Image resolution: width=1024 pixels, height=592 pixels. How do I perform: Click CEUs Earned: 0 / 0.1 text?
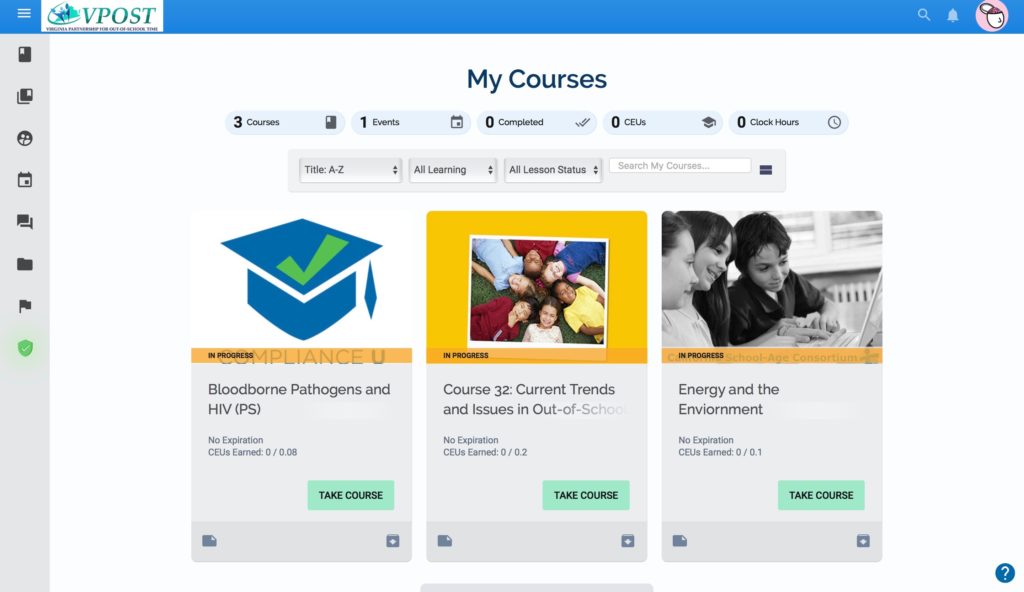coord(720,452)
